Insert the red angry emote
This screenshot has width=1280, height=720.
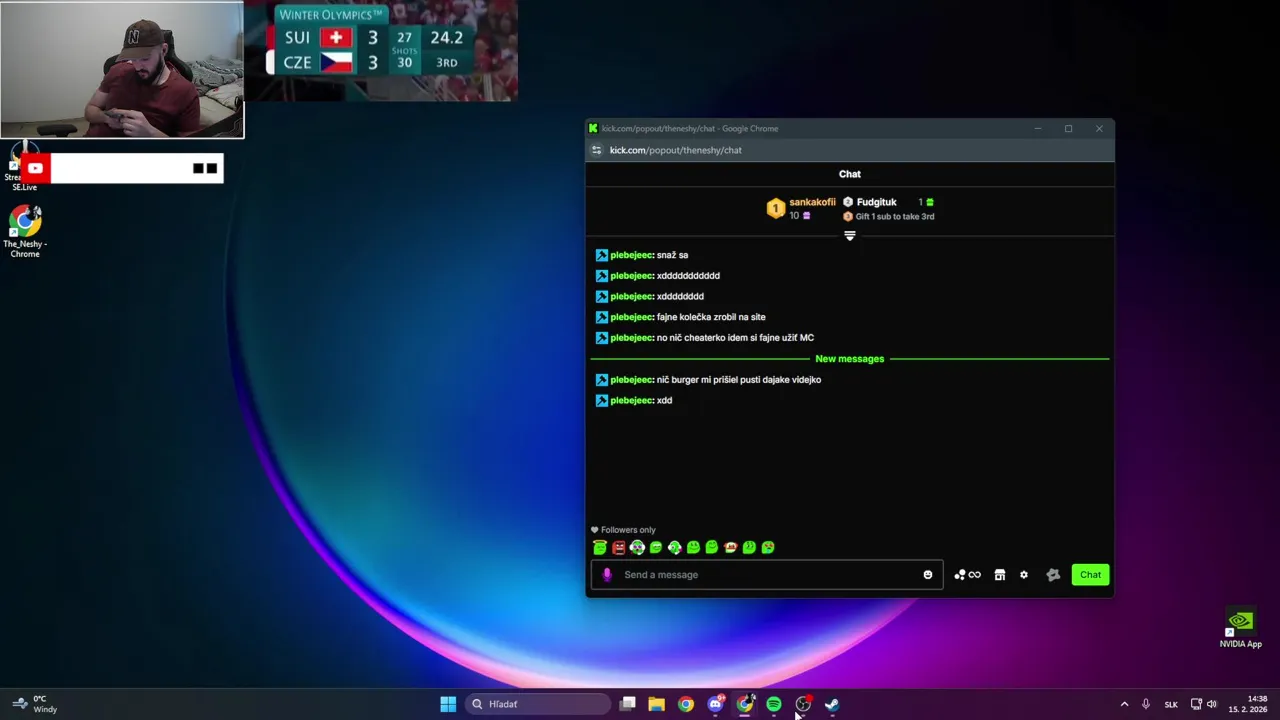coord(618,547)
